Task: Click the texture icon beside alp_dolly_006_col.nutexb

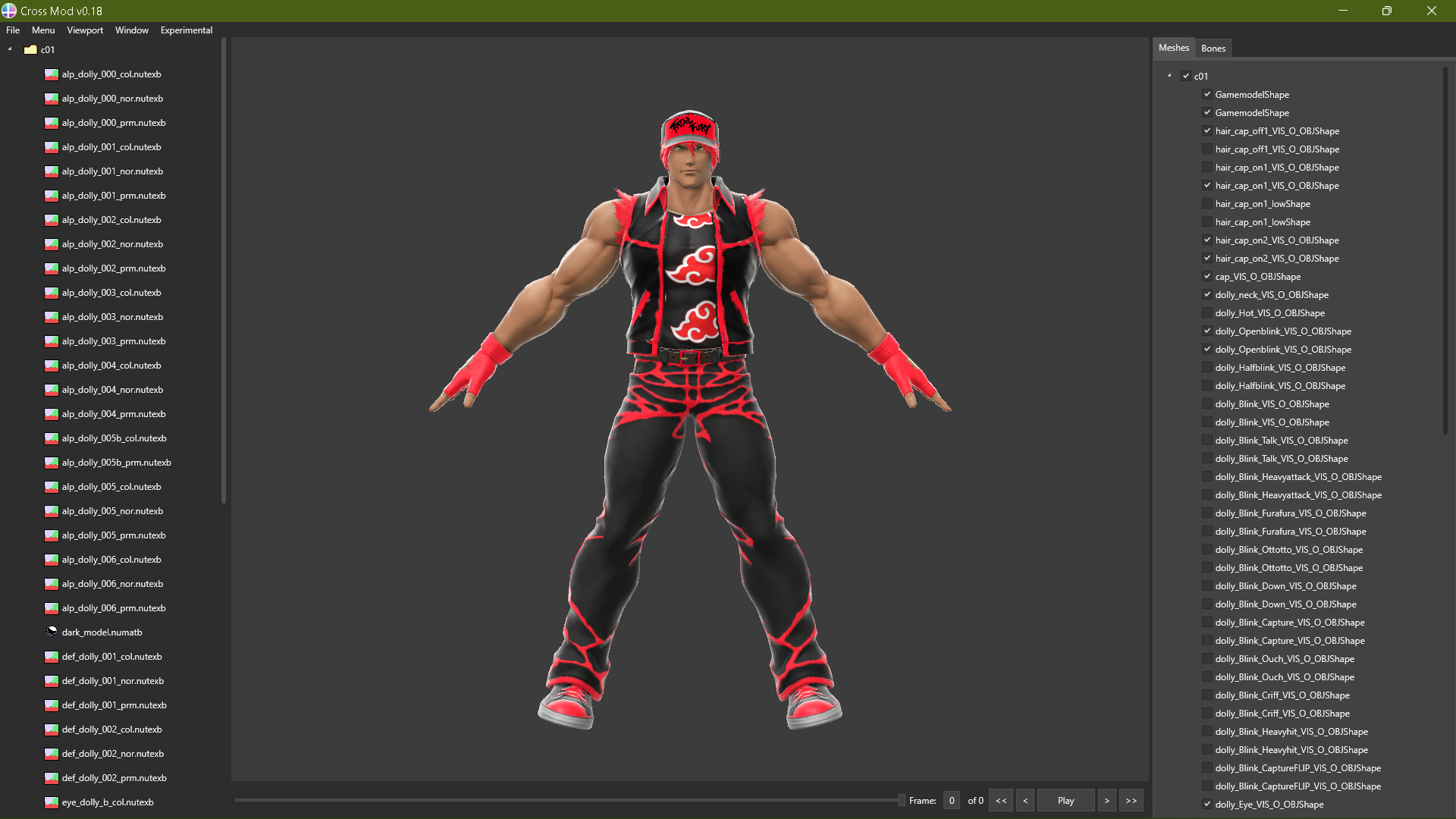Action: point(51,559)
